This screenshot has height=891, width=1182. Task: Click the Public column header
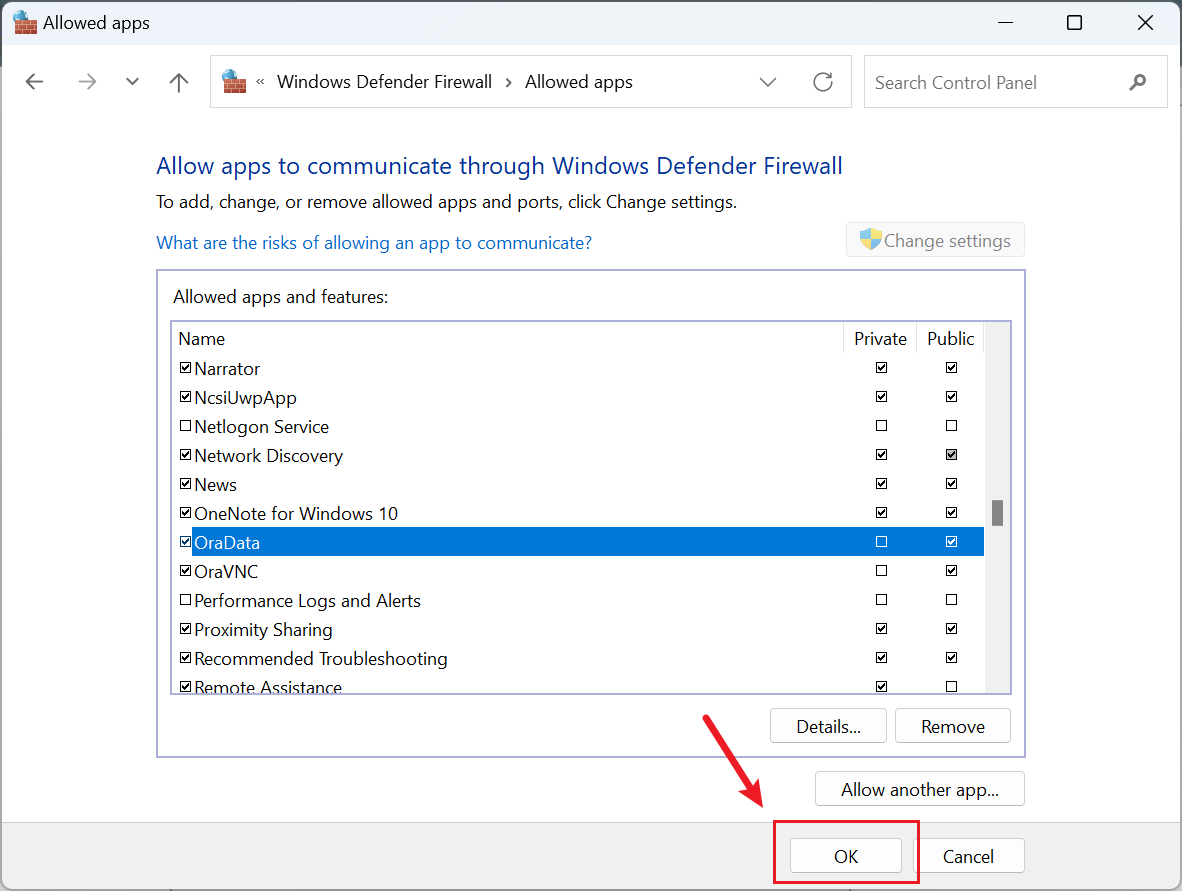[951, 338]
